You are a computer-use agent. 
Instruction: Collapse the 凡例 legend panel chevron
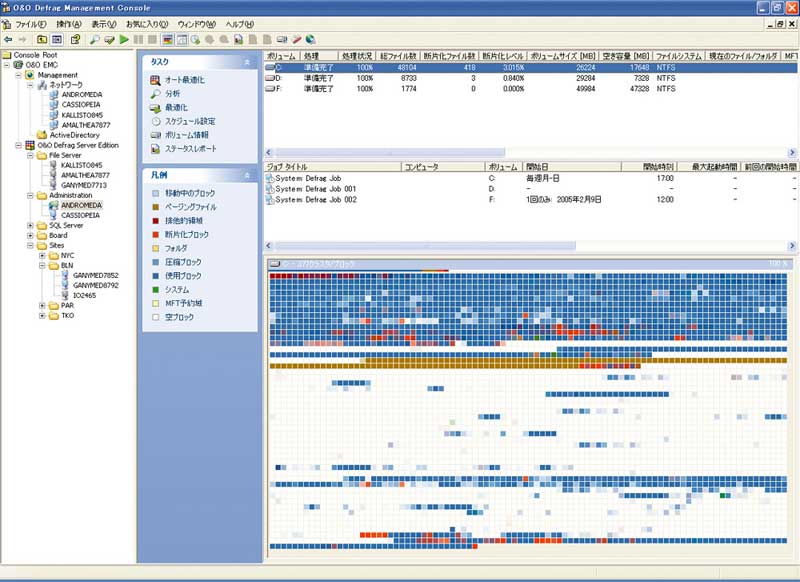(247, 175)
